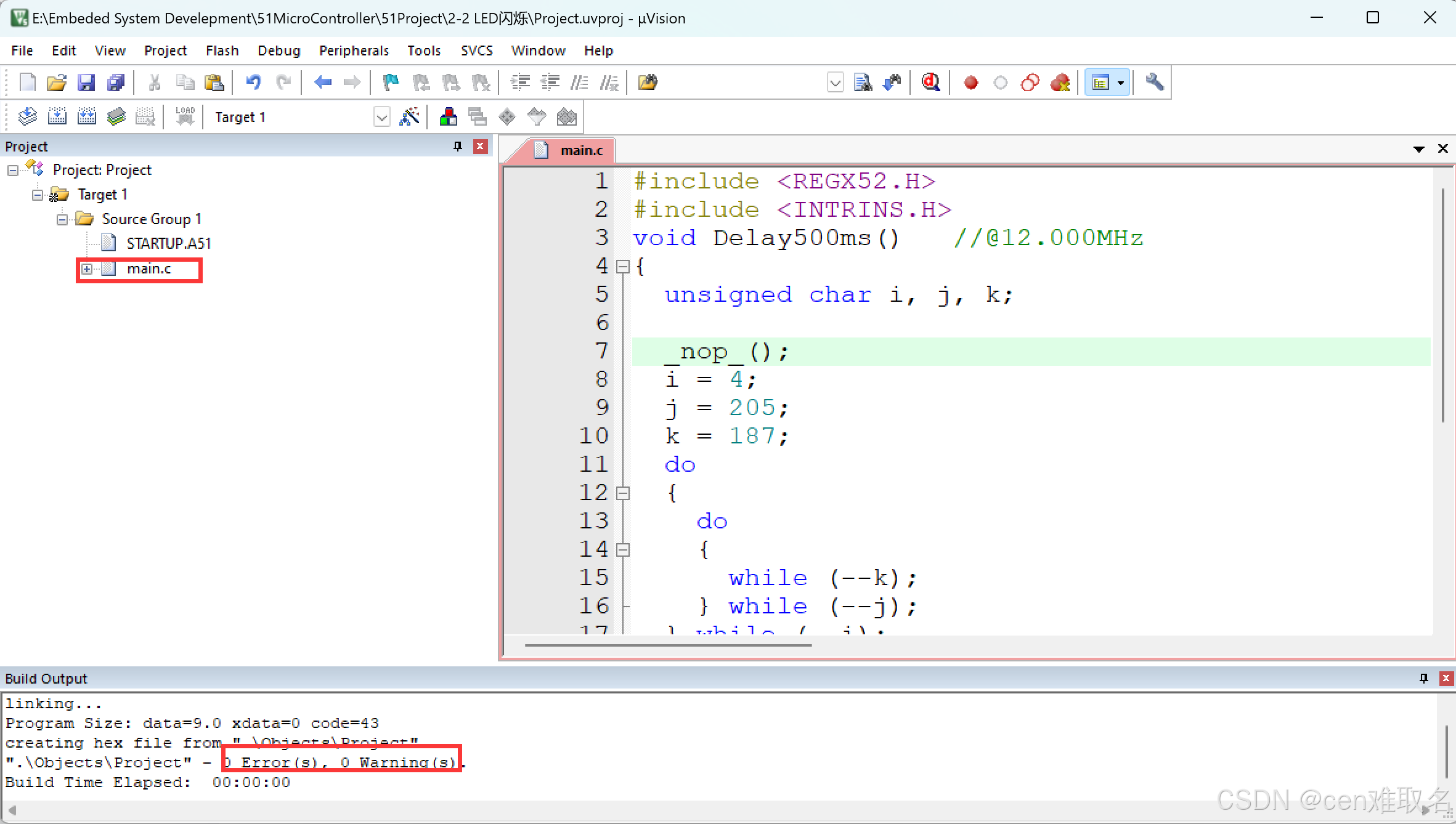Click the Undo arrow icon
This screenshot has width=1456, height=824.
pos(253,83)
